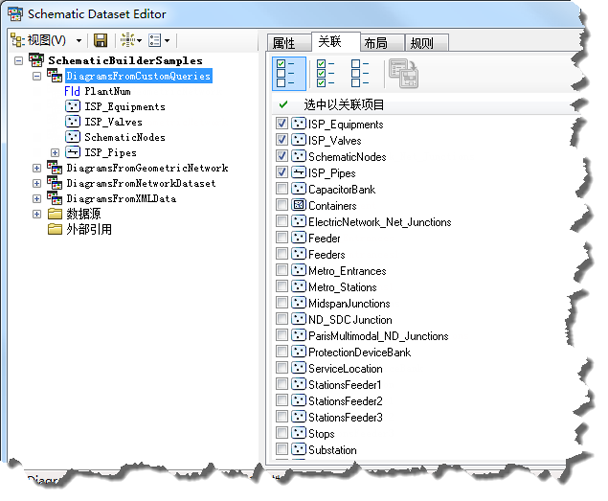Expand the DiagramsFromGeometricNetwork node
The height and width of the screenshot is (501, 608).
(x=36, y=168)
